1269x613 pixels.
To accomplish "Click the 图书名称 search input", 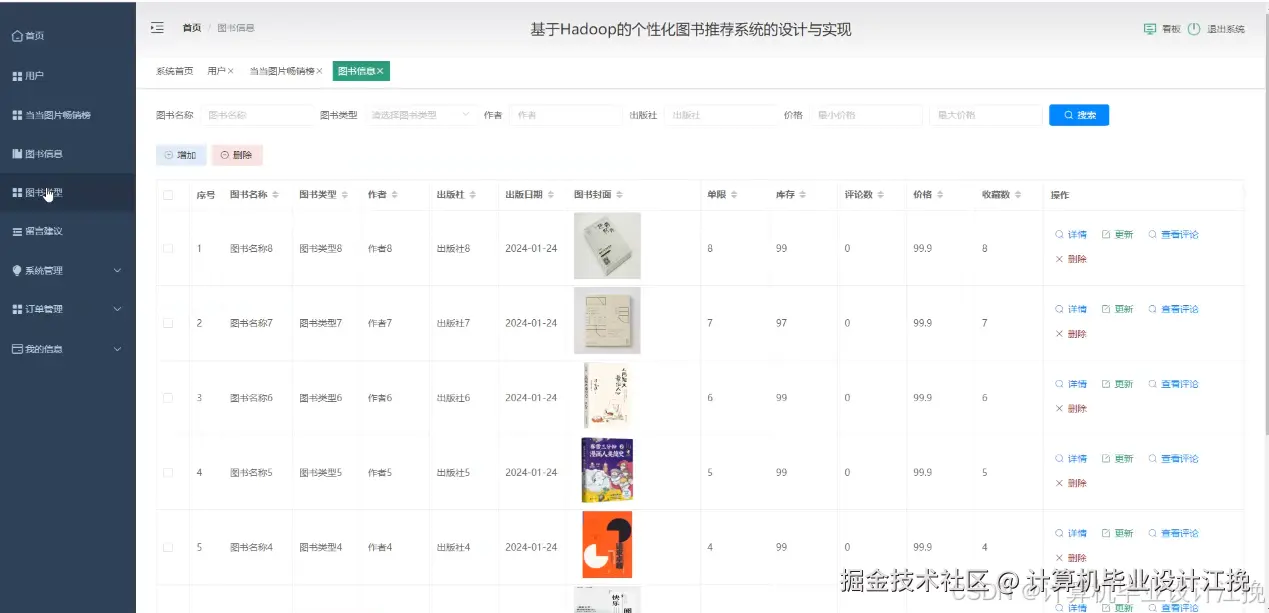I will (x=257, y=115).
